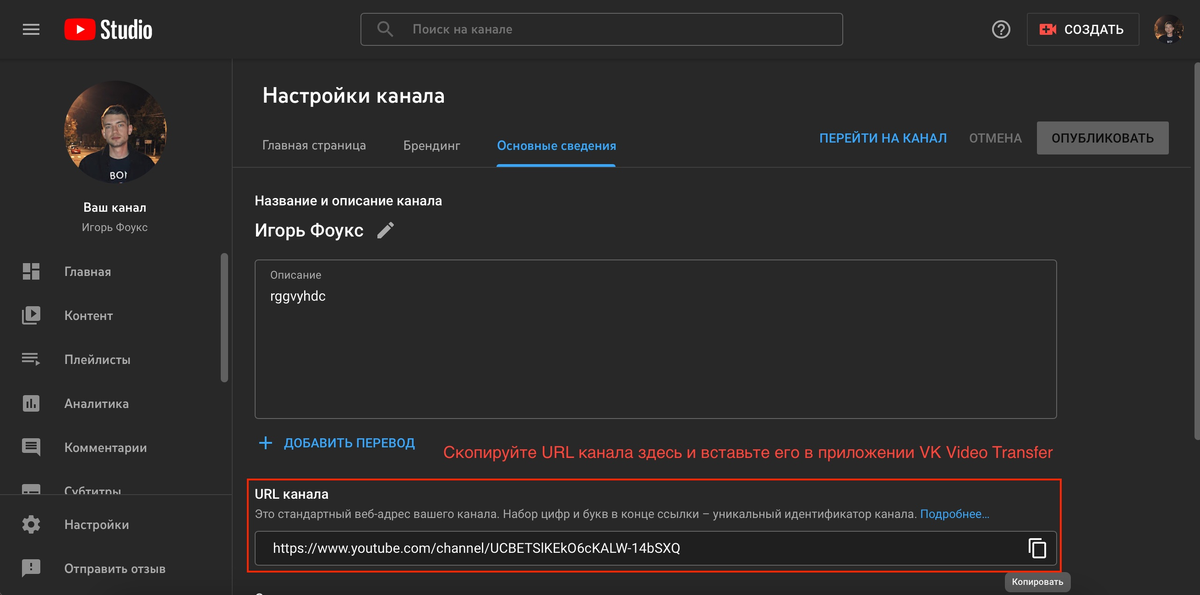Screen dimensions: 1200x595
Task: Edit channel name with pencil icon
Action: [386, 231]
